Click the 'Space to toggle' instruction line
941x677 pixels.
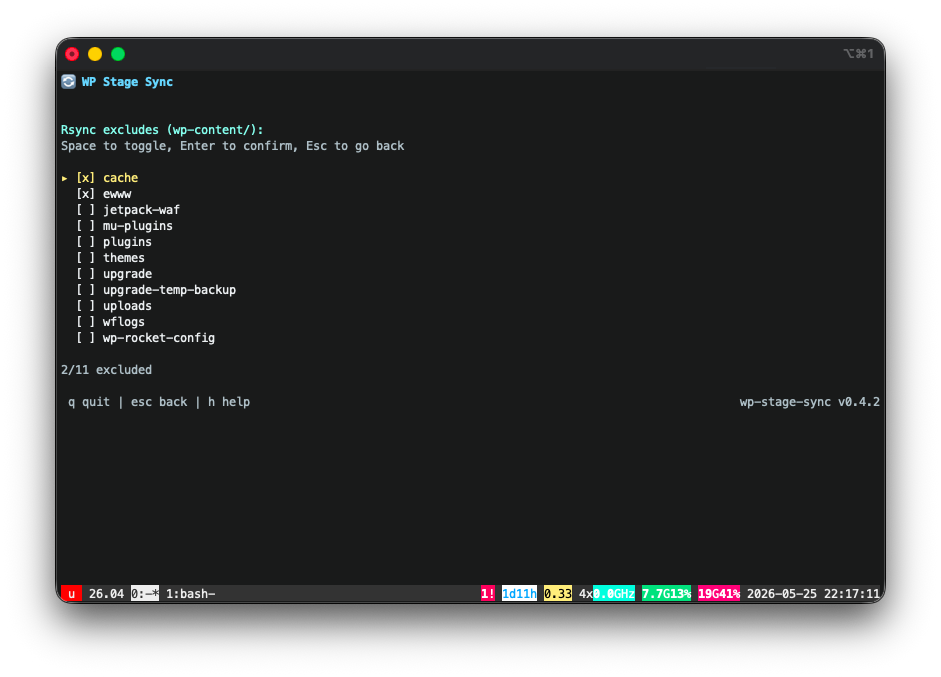(232, 146)
